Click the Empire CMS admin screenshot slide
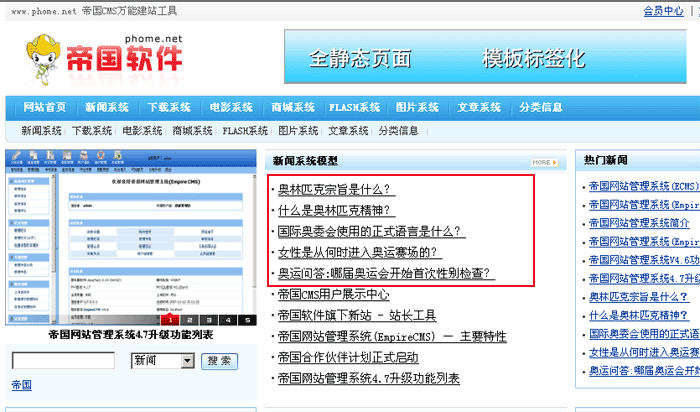 pyautogui.click(x=130, y=237)
